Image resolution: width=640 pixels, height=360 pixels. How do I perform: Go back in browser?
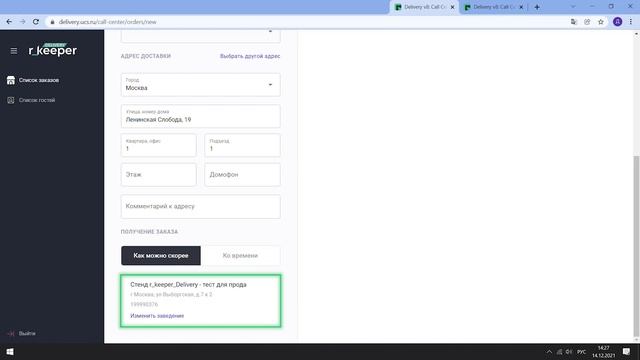[9, 22]
